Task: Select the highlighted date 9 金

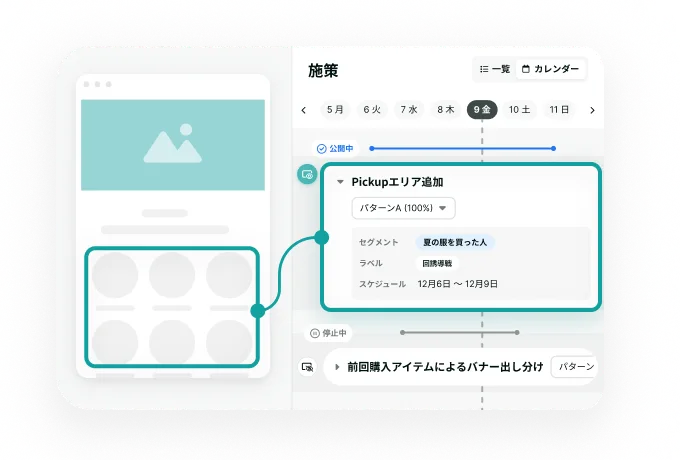Action: tap(482, 110)
